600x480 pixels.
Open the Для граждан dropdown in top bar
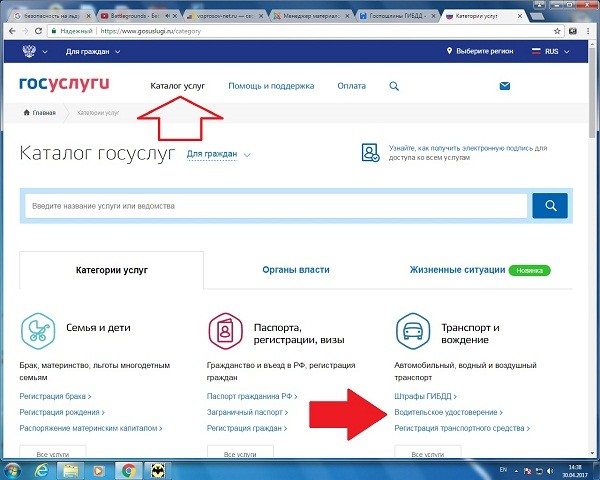click(93, 51)
